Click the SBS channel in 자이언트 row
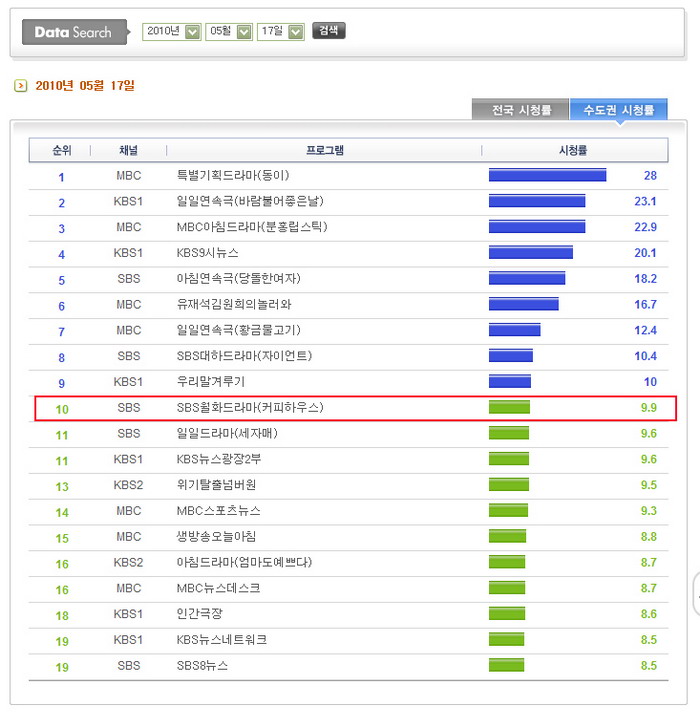700x728 pixels. point(129,356)
